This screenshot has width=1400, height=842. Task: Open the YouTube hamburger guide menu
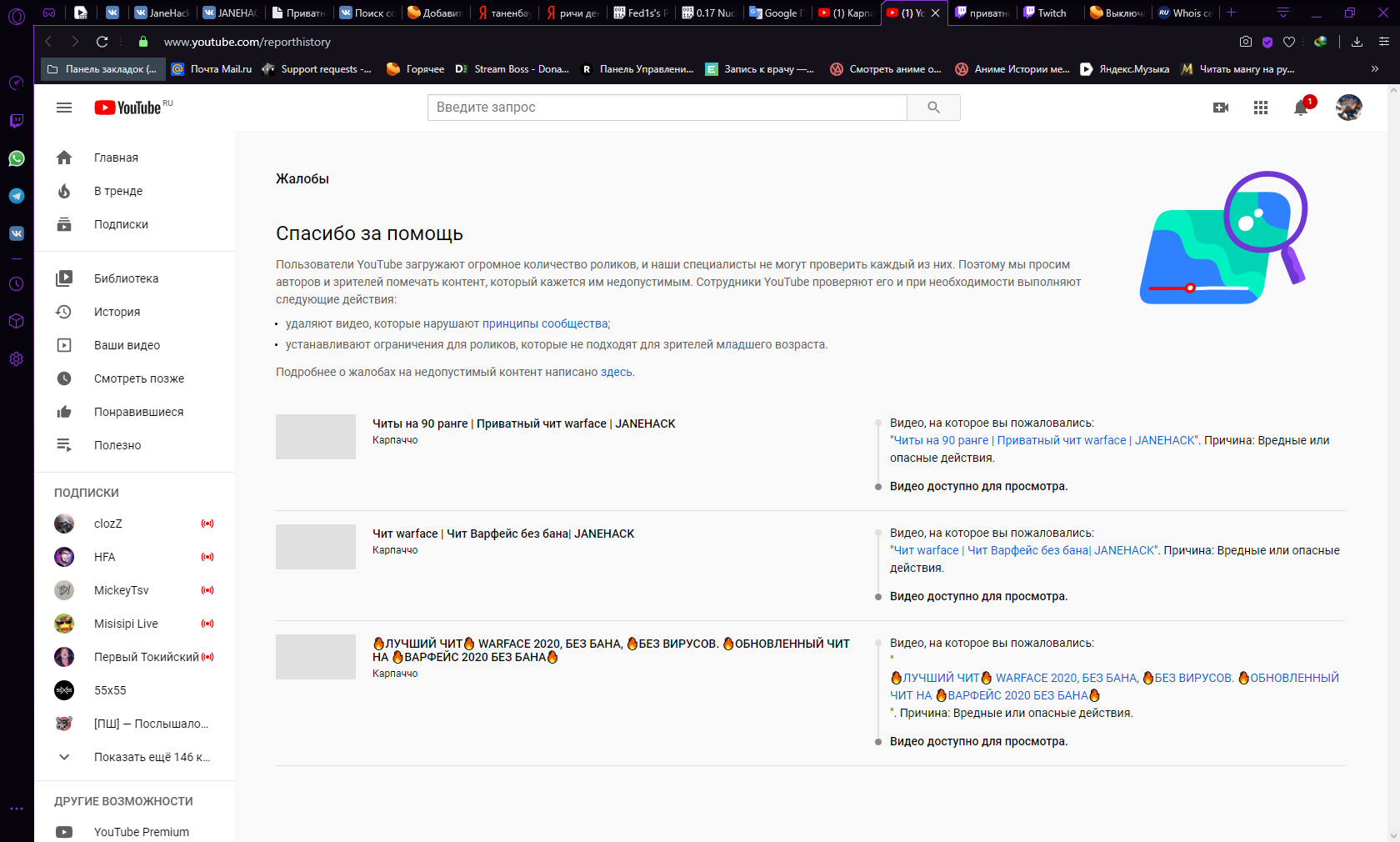[x=64, y=108]
